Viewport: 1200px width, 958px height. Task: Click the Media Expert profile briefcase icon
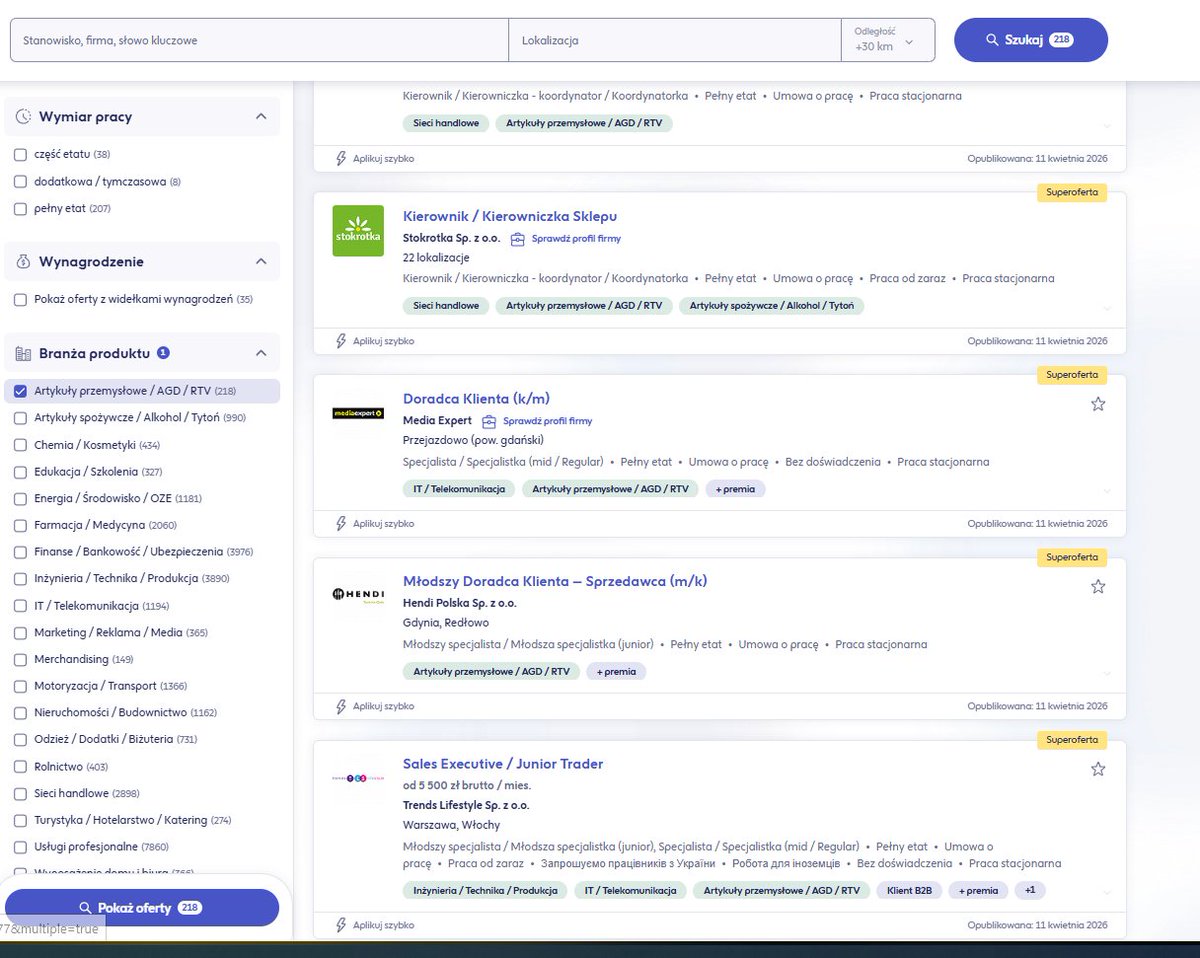click(x=489, y=421)
